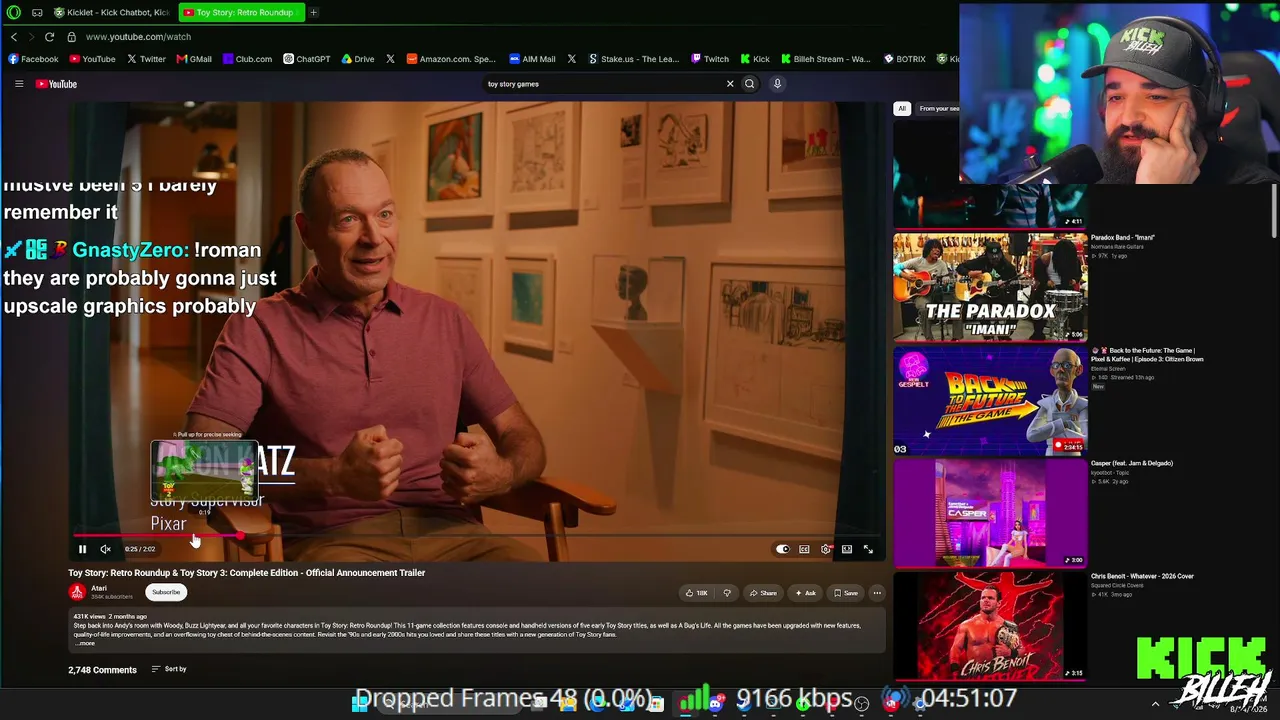1280x720 pixels.
Task: Open the Kick bookmark
Action: click(x=754, y=59)
